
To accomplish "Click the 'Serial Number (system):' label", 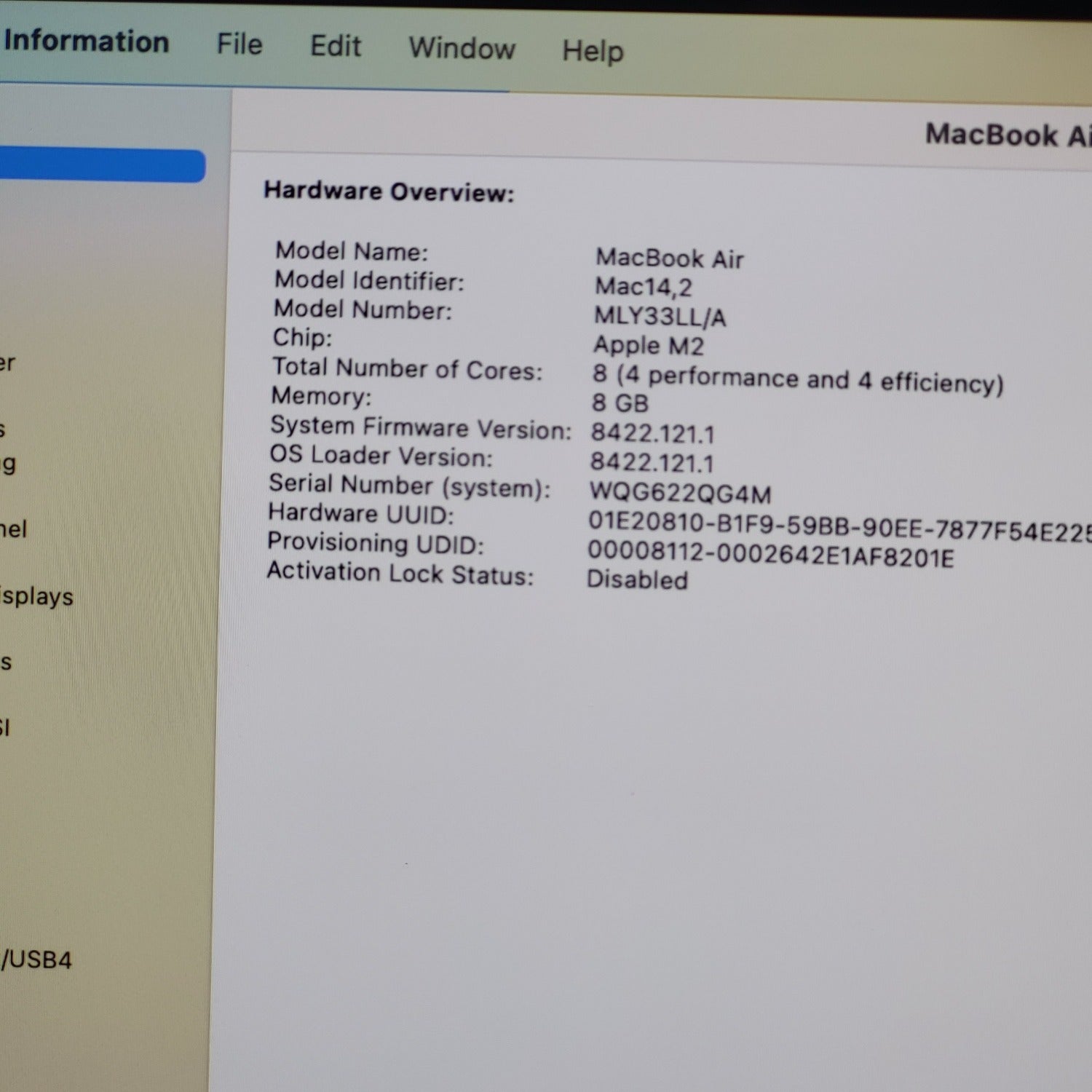I will pyautogui.click(x=410, y=486).
